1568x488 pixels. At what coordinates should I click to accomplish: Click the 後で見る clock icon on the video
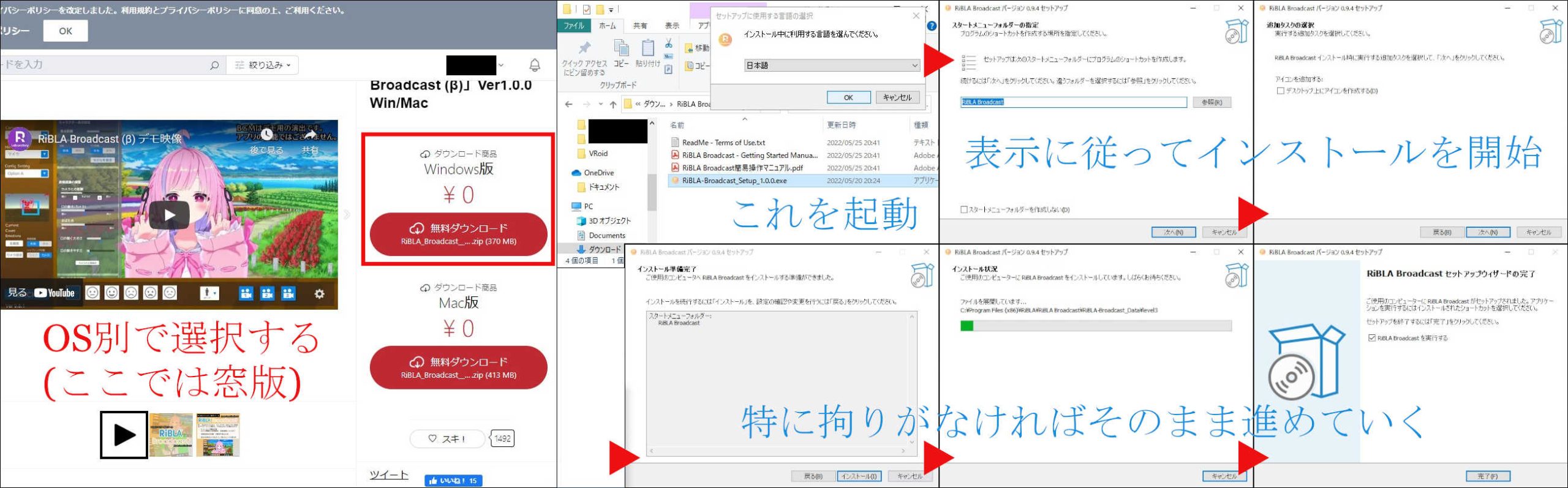pos(267,134)
